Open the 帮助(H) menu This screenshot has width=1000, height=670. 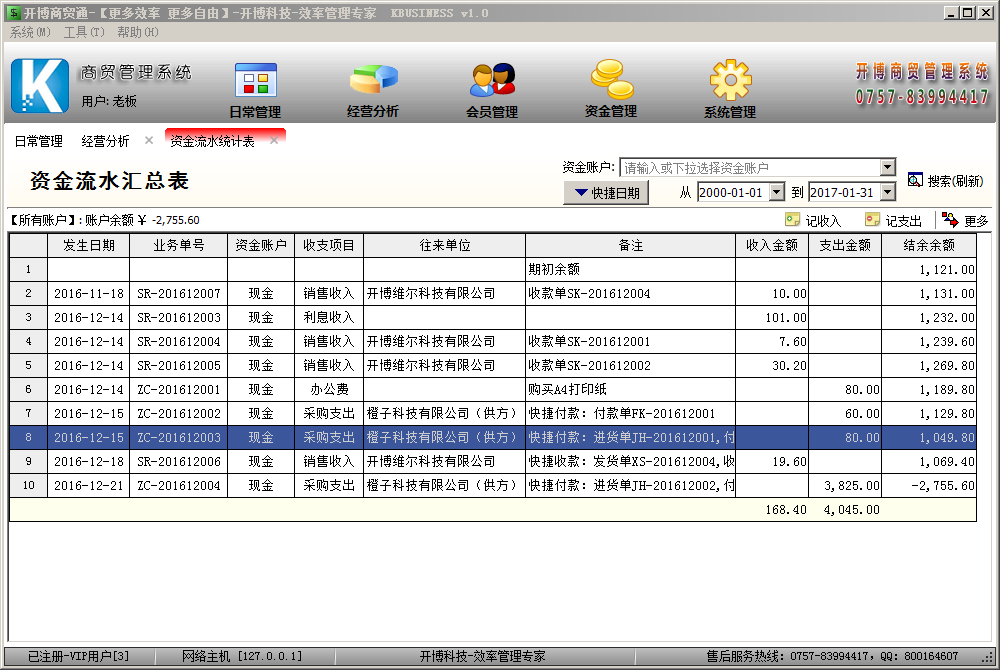click(x=138, y=32)
